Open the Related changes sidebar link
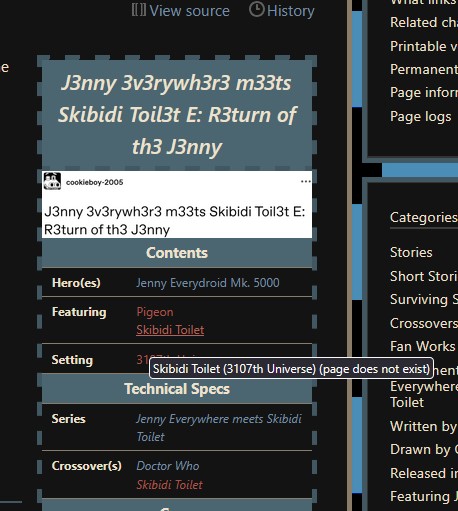Image resolution: width=458 pixels, height=511 pixels. click(424, 22)
